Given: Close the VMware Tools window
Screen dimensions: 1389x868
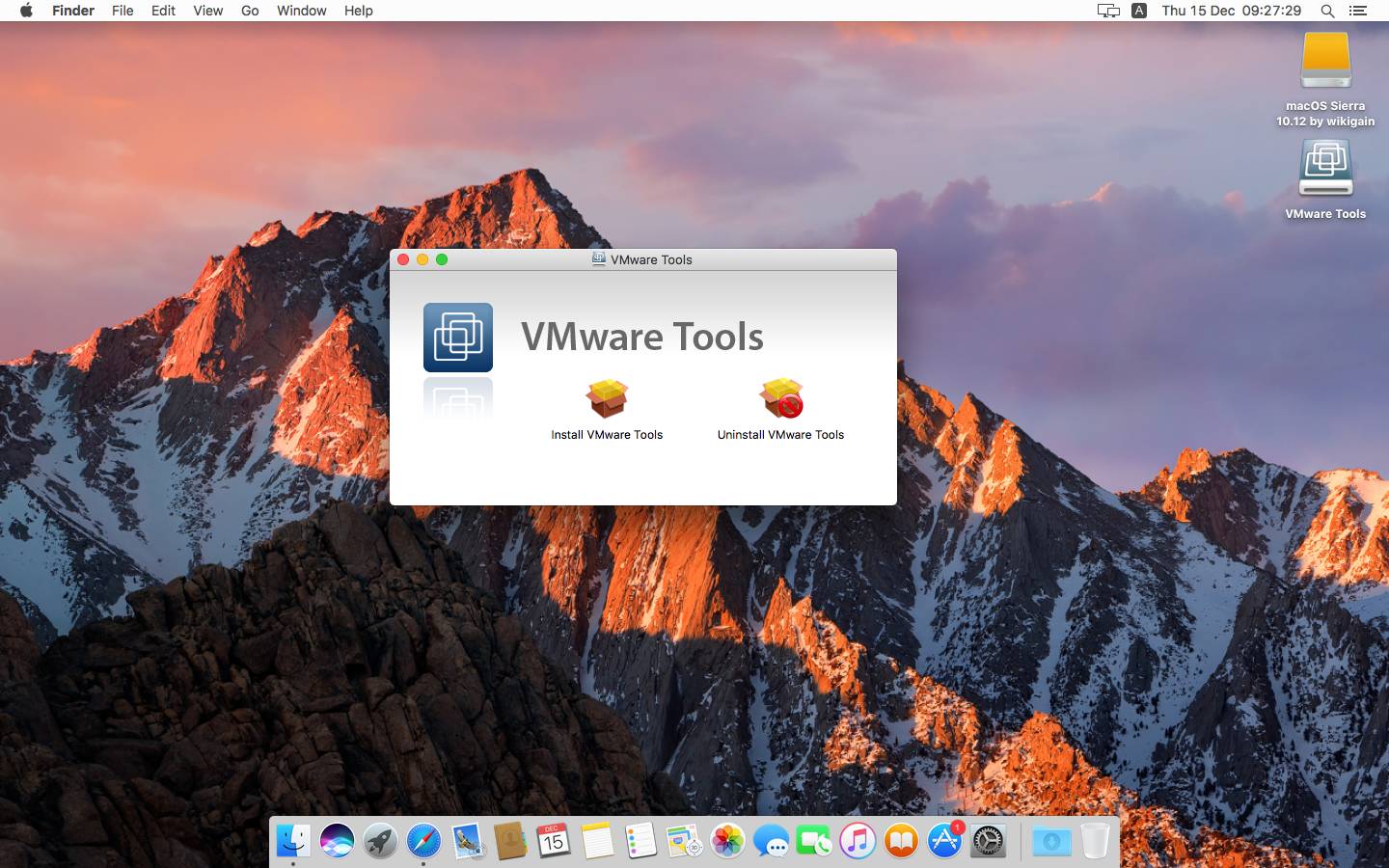Looking at the screenshot, I should click(403, 259).
